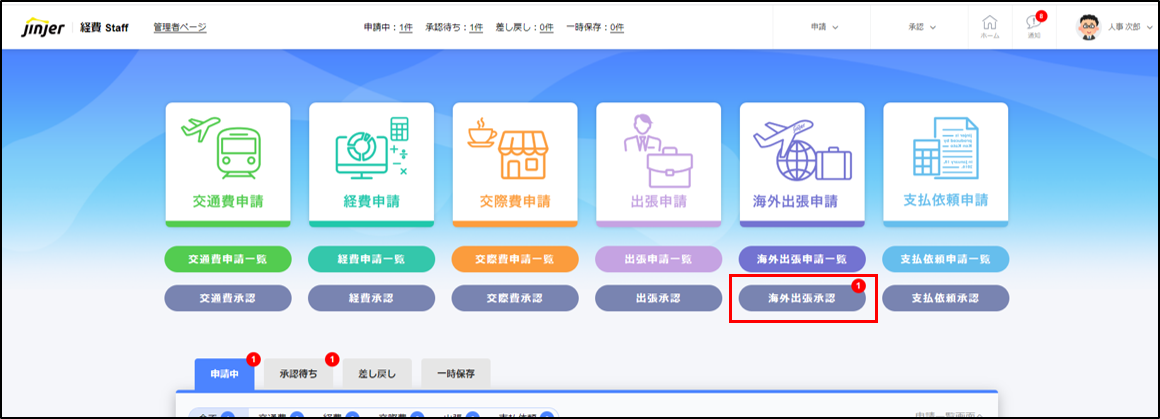Click the 交通費申請一覧 green button
The image size is (1160, 419).
pos(228,260)
